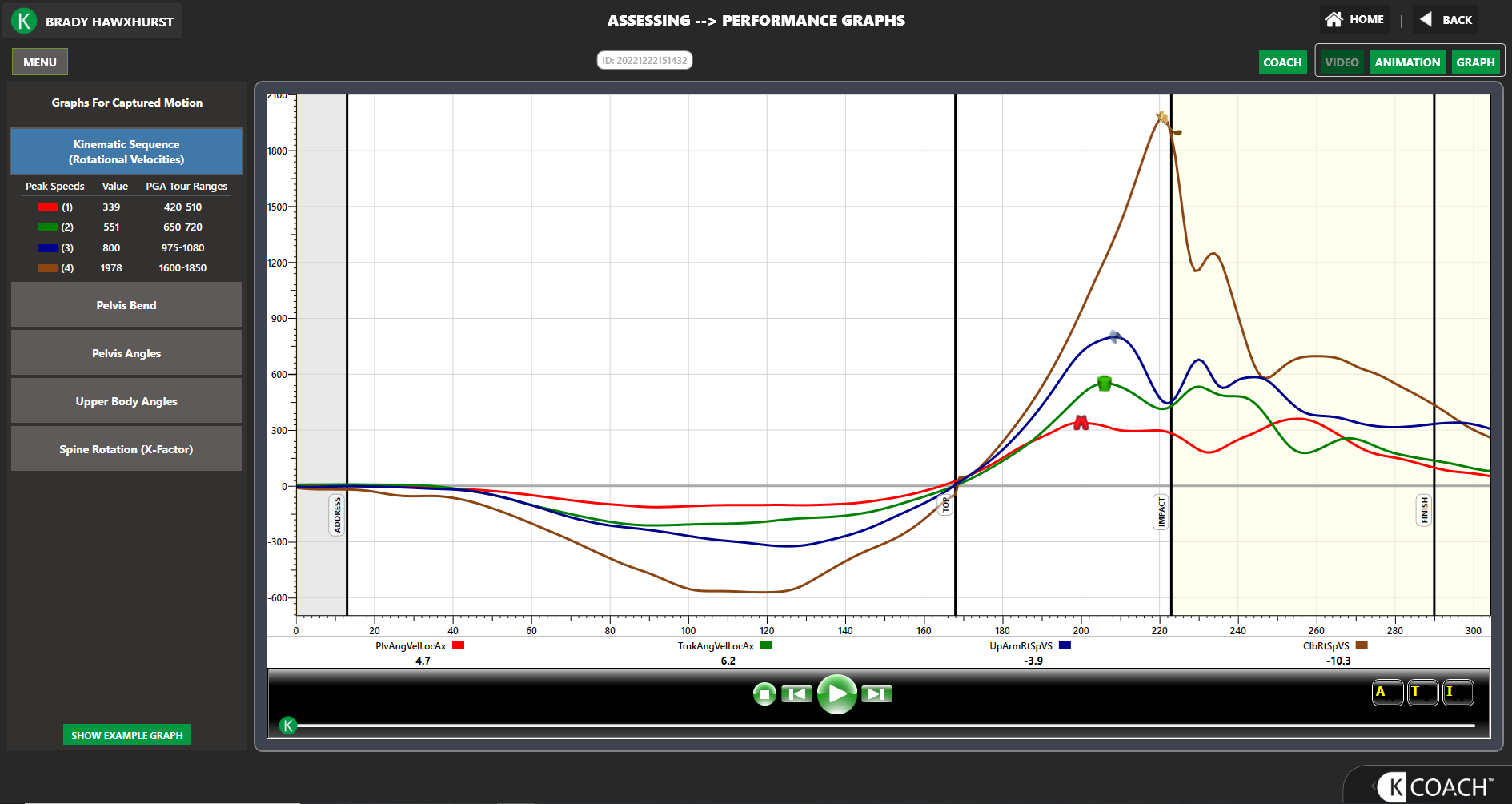Open the Pelvis Angles graph
This screenshot has width=1512, height=804.
coord(126,353)
